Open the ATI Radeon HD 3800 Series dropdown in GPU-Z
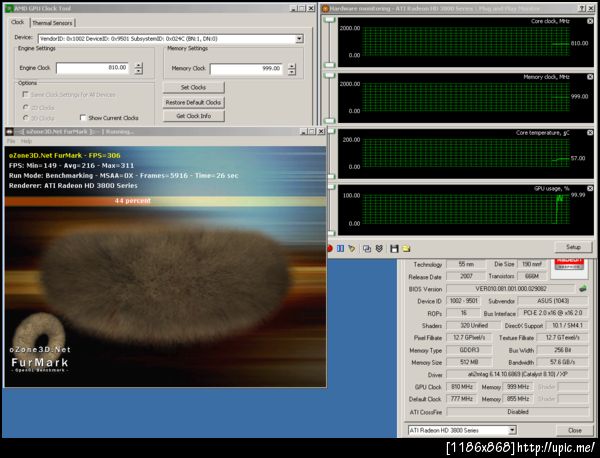The height and width of the screenshot is (458, 600). (x=512, y=430)
